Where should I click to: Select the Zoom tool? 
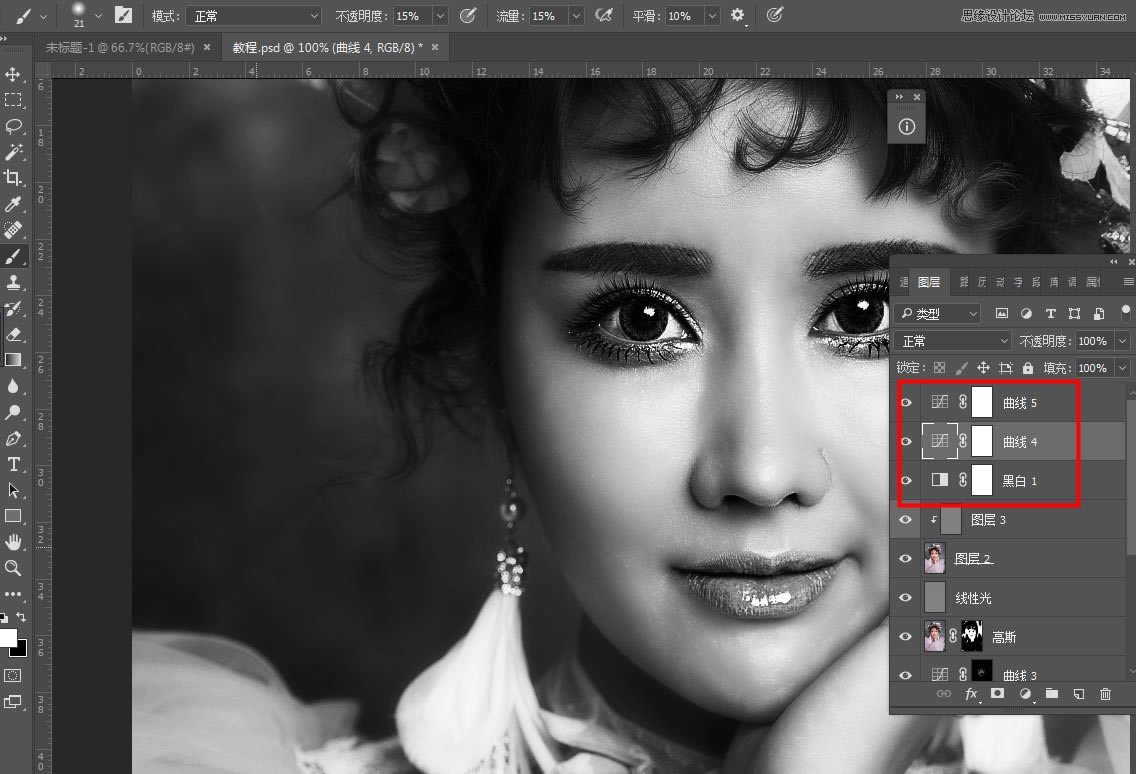click(13, 568)
